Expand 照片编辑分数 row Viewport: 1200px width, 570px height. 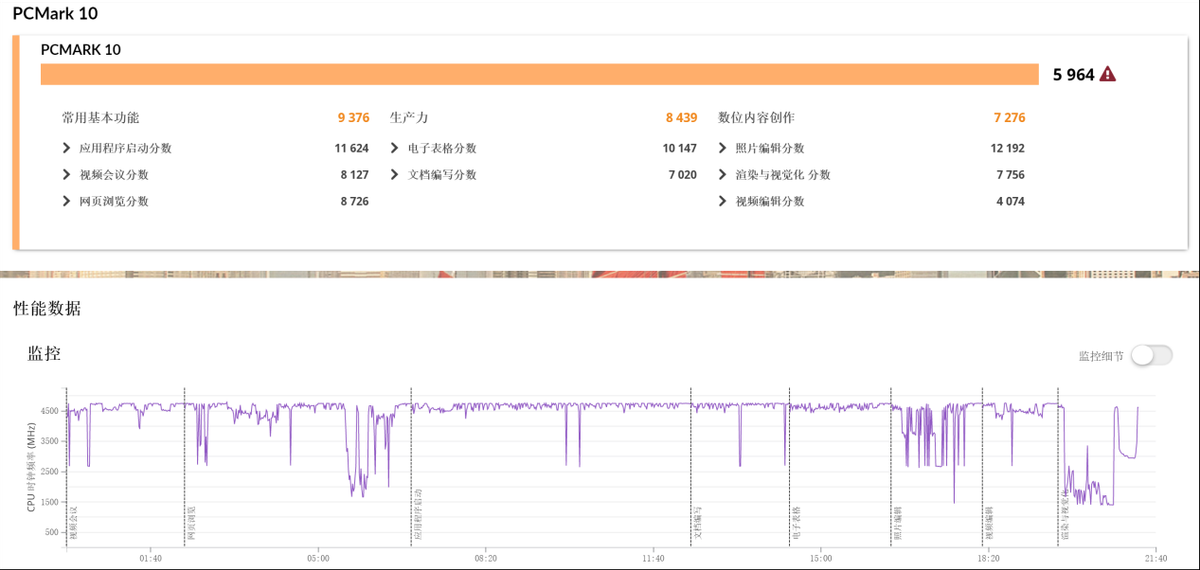pyautogui.click(x=723, y=148)
